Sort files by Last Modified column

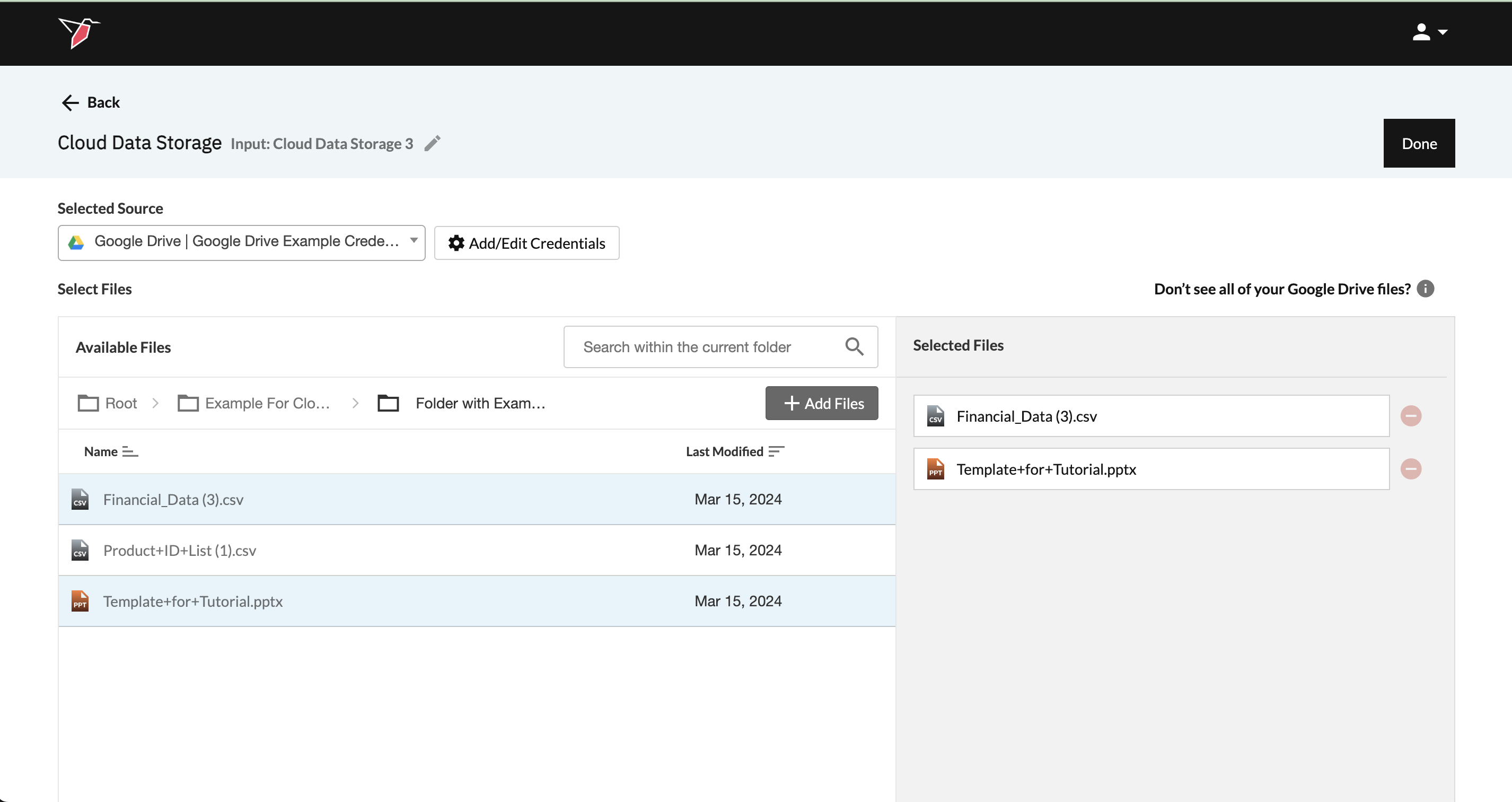point(734,451)
